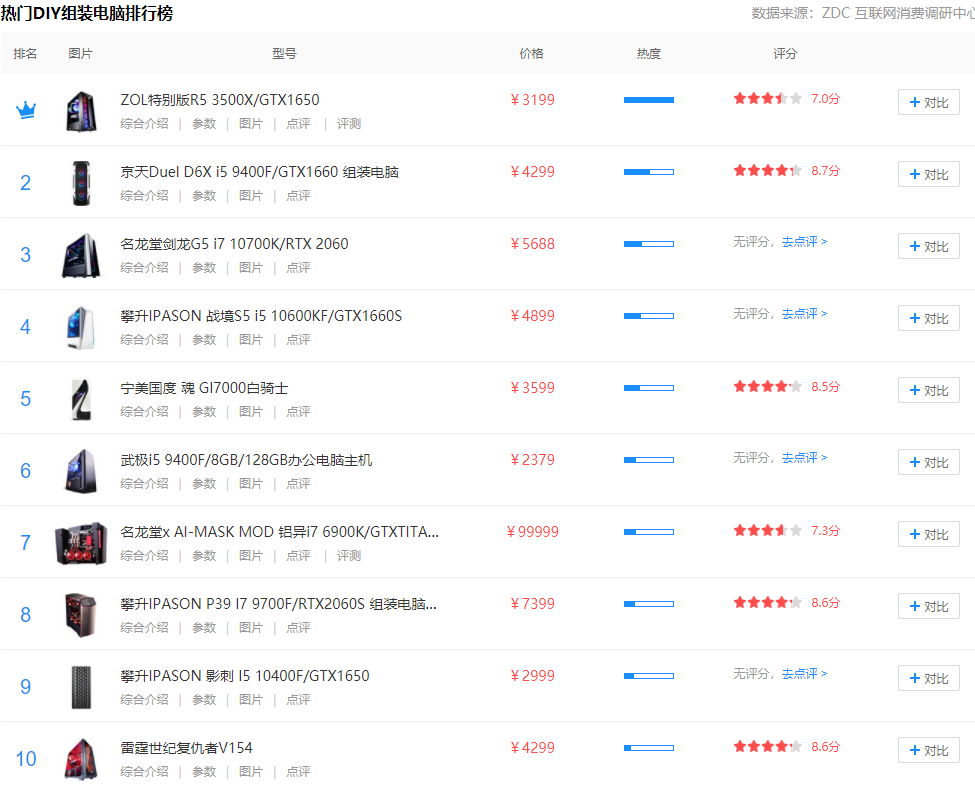Click 京天Duel D6X computer case image
This screenshot has width=975, height=793.
80,183
